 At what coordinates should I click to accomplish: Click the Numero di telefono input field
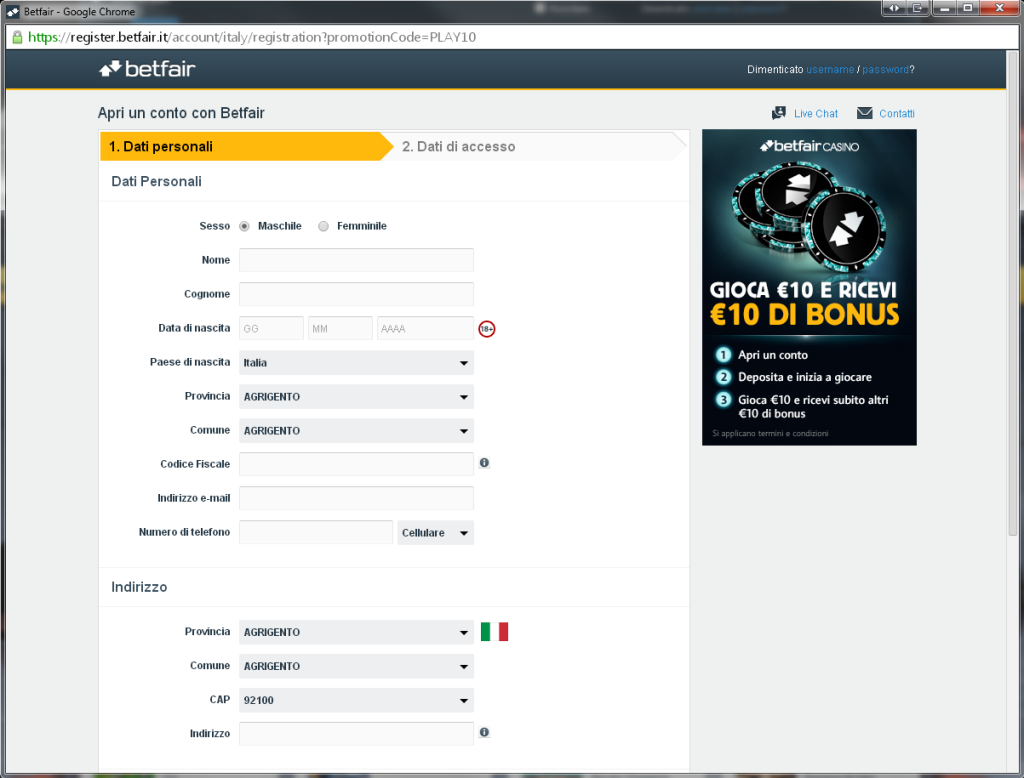(x=316, y=532)
